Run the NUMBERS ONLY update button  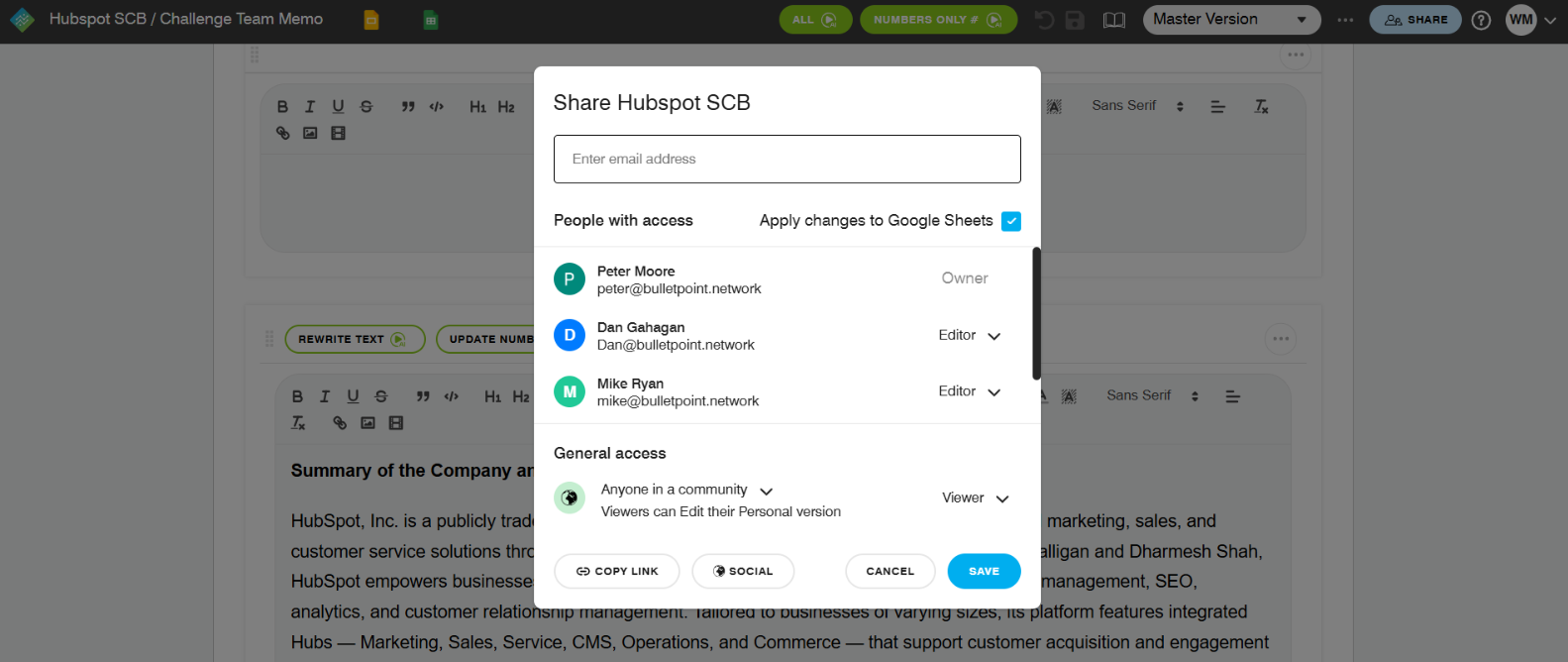(938, 20)
